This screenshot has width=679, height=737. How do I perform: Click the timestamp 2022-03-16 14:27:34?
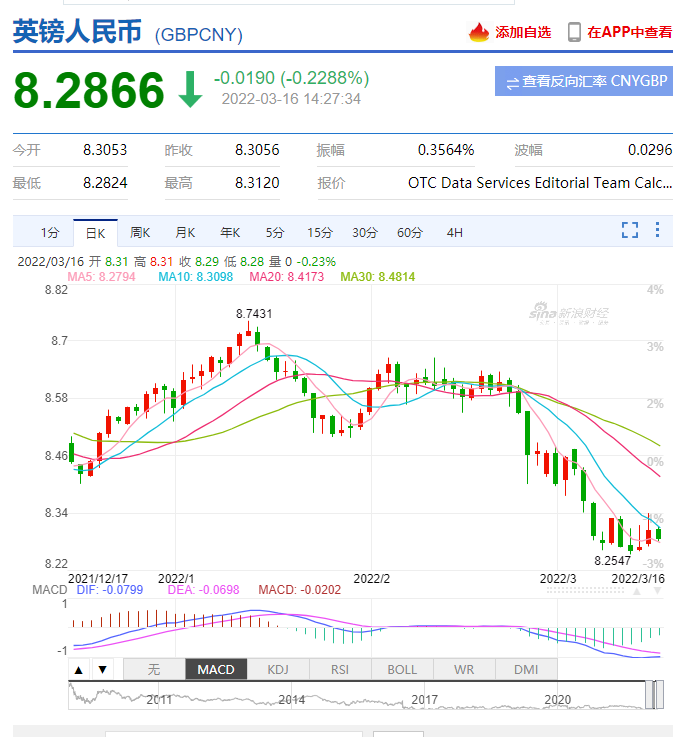291,99
